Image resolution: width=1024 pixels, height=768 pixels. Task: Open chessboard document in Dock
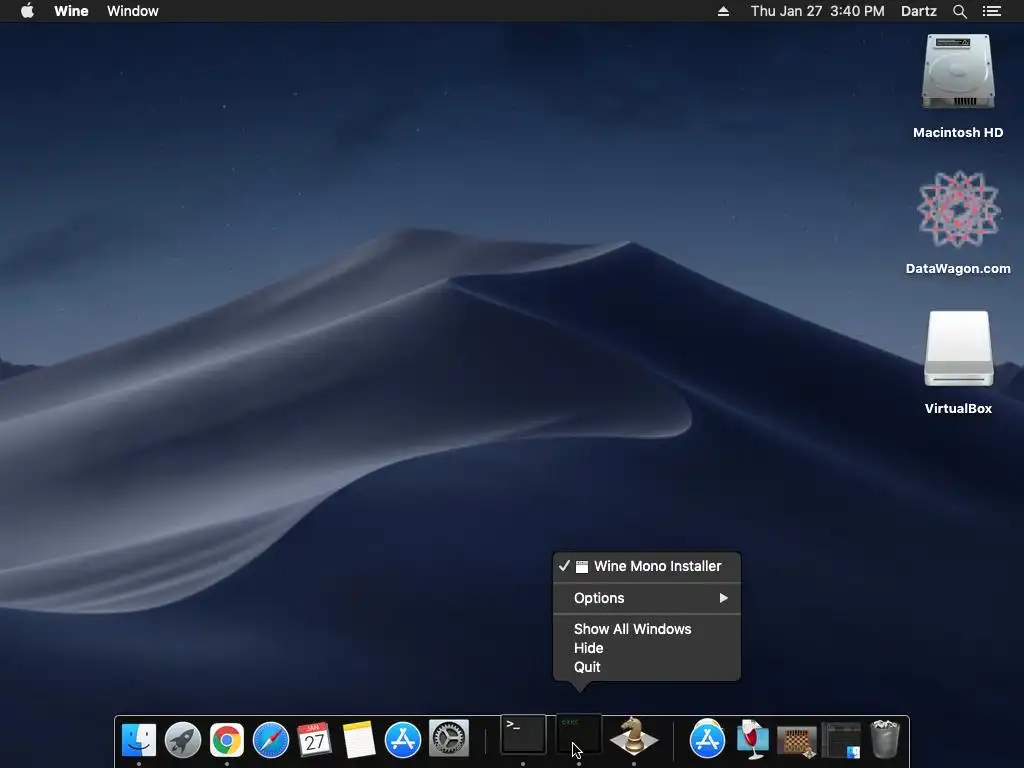(x=797, y=741)
